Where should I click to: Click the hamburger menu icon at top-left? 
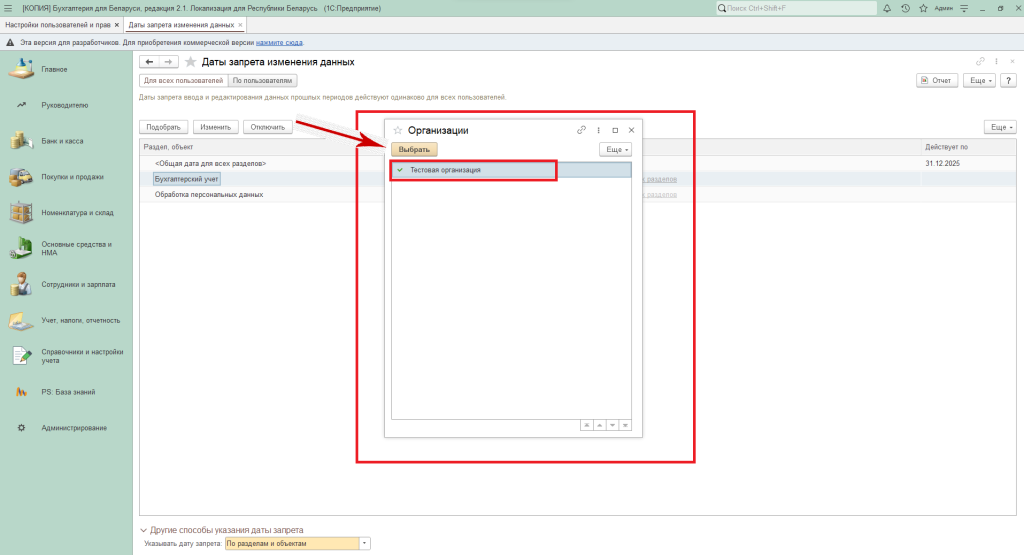tap(9, 8)
